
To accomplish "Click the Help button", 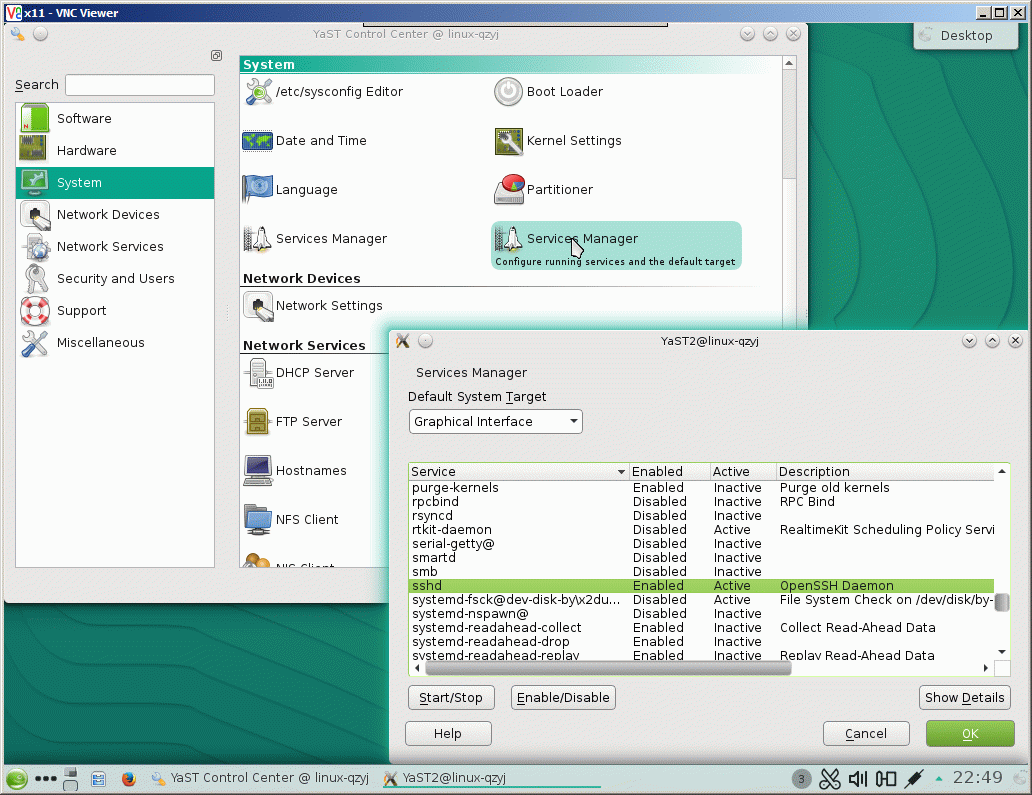I will click(448, 734).
